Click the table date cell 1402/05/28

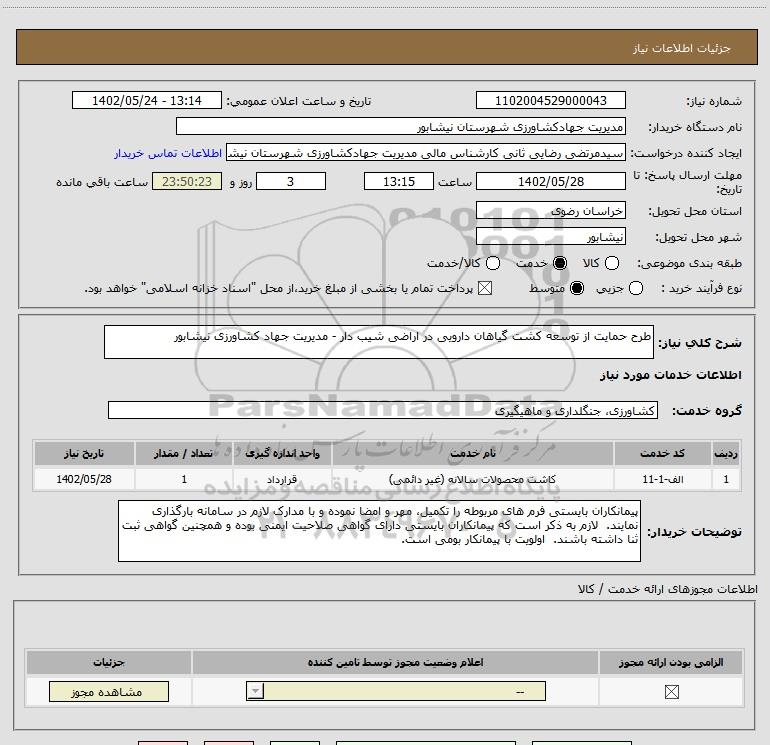coord(84,479)
